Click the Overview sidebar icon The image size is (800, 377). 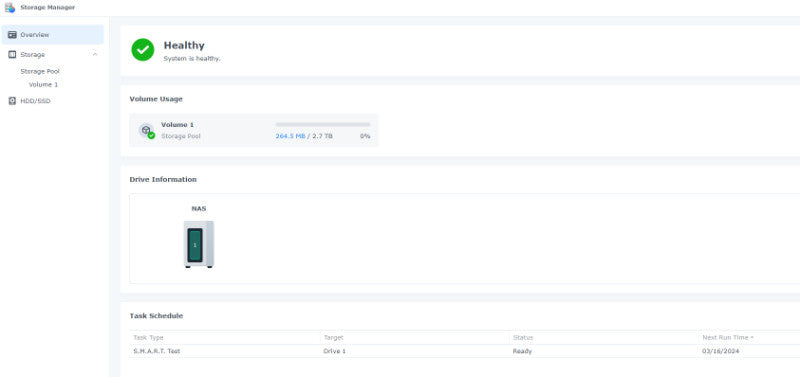[x=12, y=35]
